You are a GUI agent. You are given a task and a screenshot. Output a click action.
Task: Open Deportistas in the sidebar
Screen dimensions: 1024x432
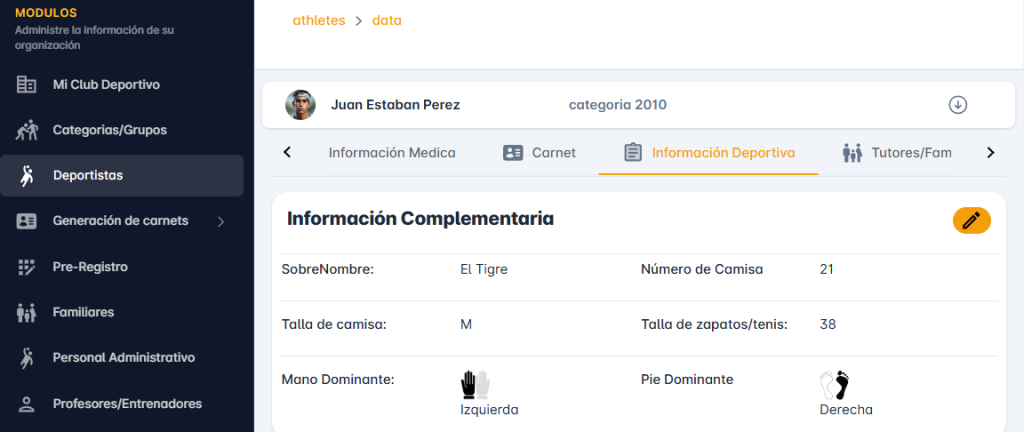[x=88, y=176]
